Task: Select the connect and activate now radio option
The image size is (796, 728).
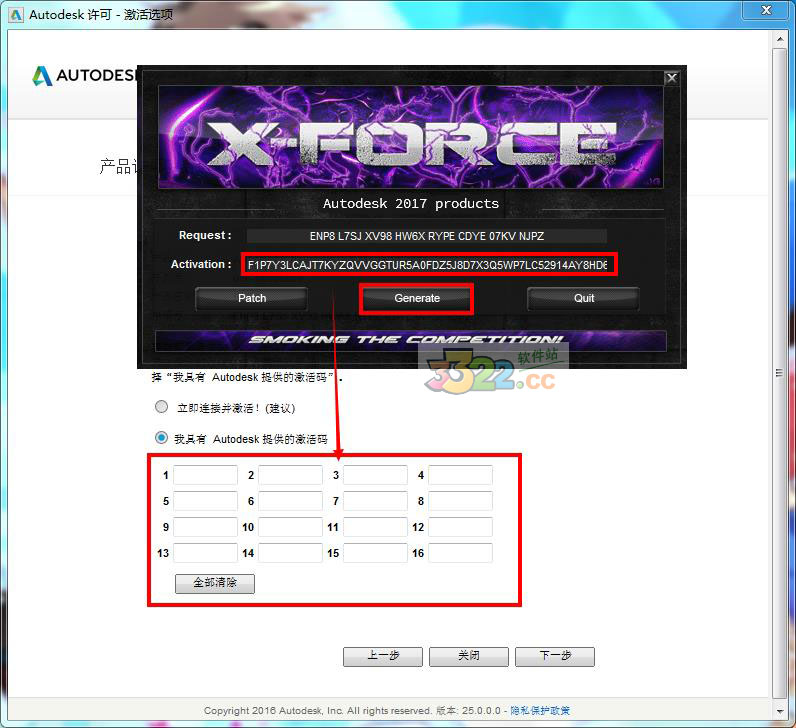Action: coord(161,407)
